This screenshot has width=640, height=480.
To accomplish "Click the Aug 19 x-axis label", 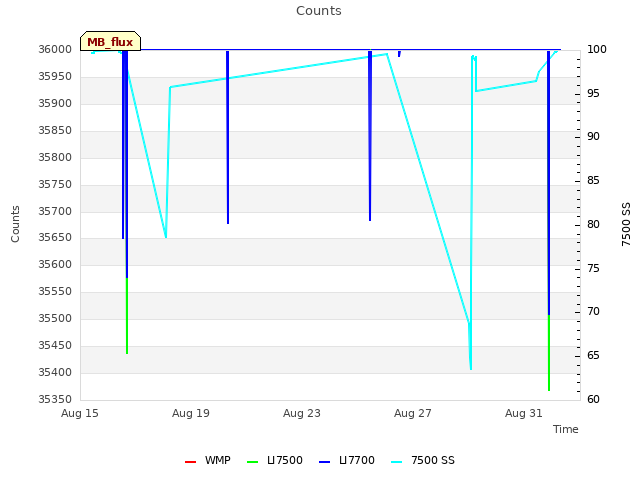I will click(191, 413).
